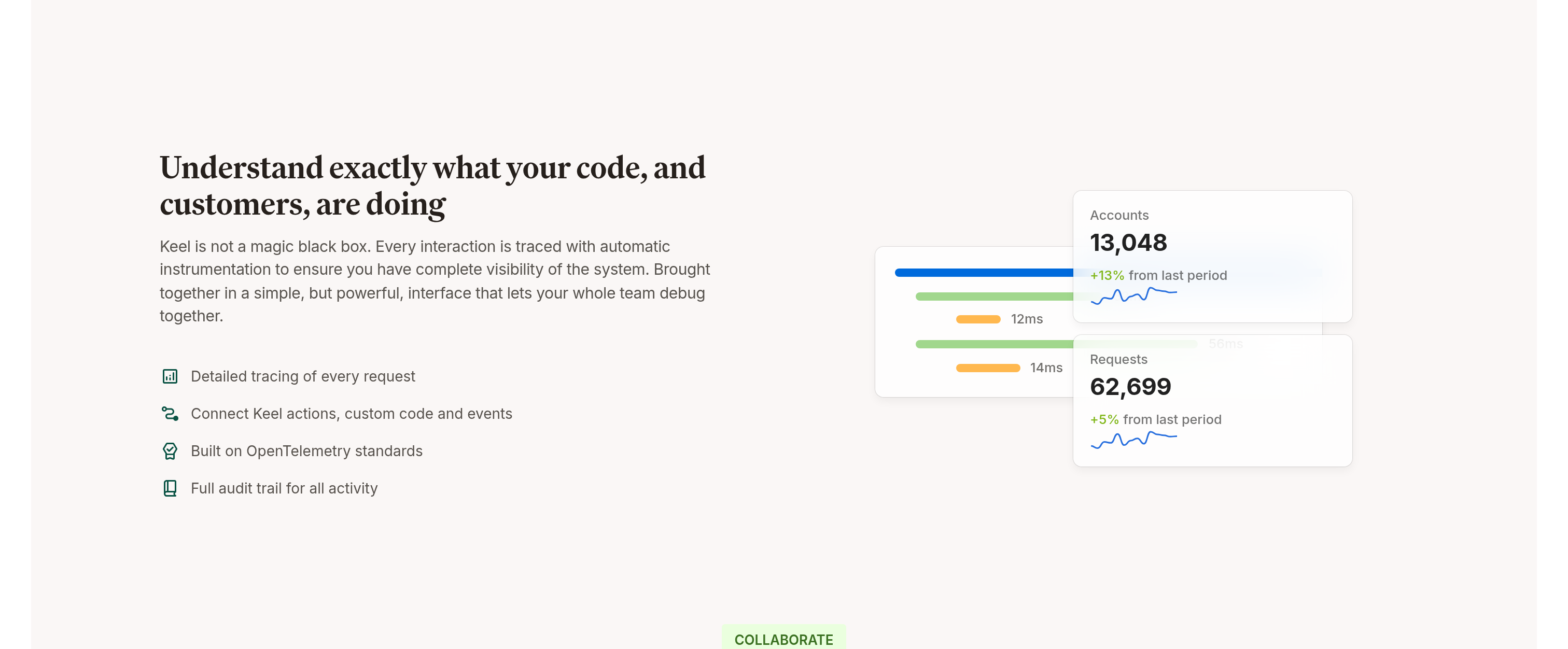Click the Requests sparkline chart
Viewport: 1568px width, 649px height.
[x=1133, y=440]
